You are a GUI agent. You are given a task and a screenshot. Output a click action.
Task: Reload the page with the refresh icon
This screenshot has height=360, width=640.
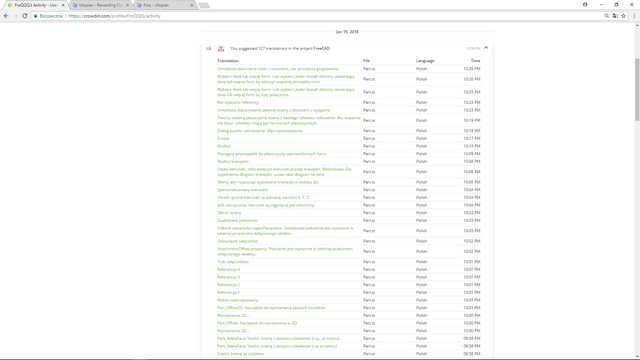pos(24,16)
